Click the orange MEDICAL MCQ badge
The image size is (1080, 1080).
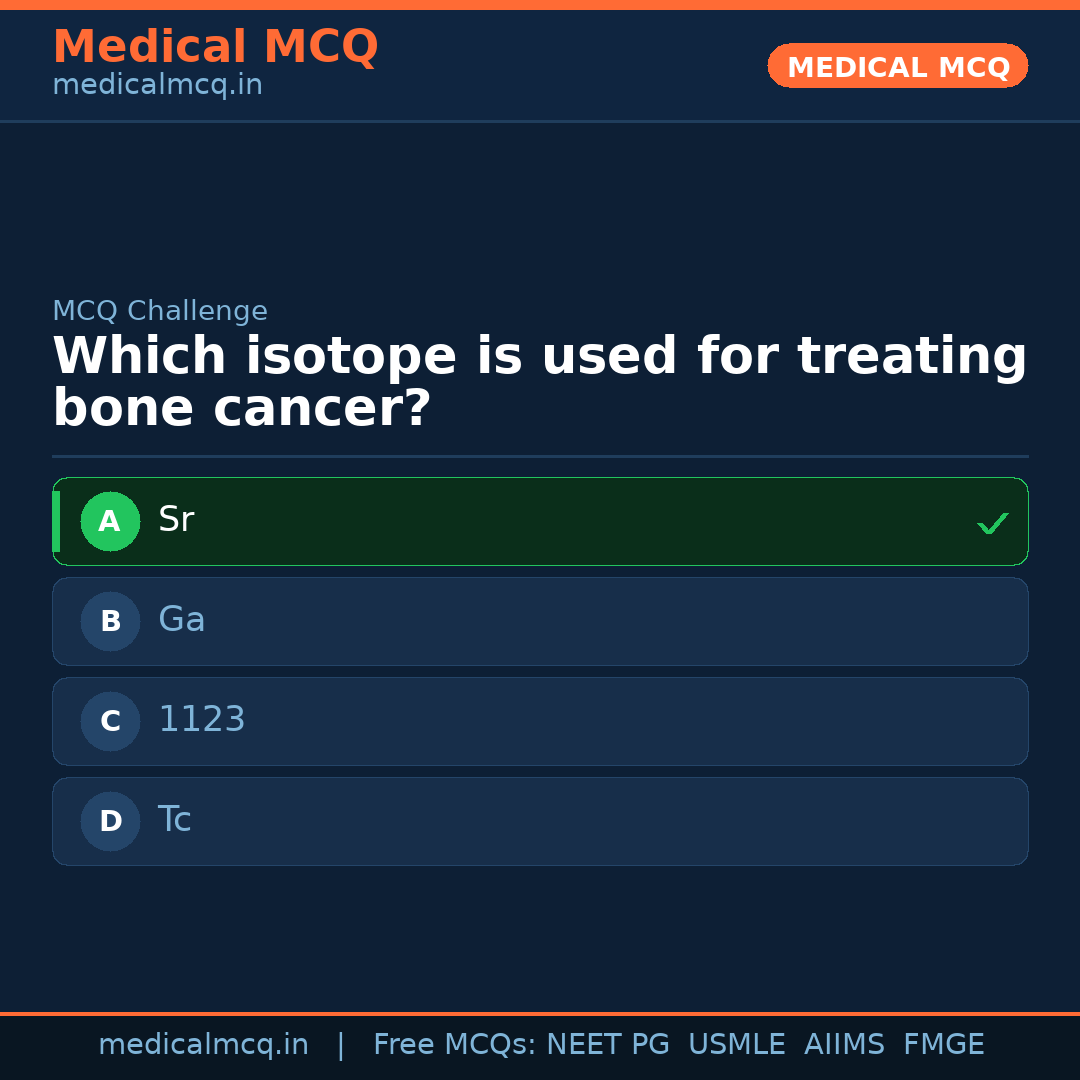[897, 66]
